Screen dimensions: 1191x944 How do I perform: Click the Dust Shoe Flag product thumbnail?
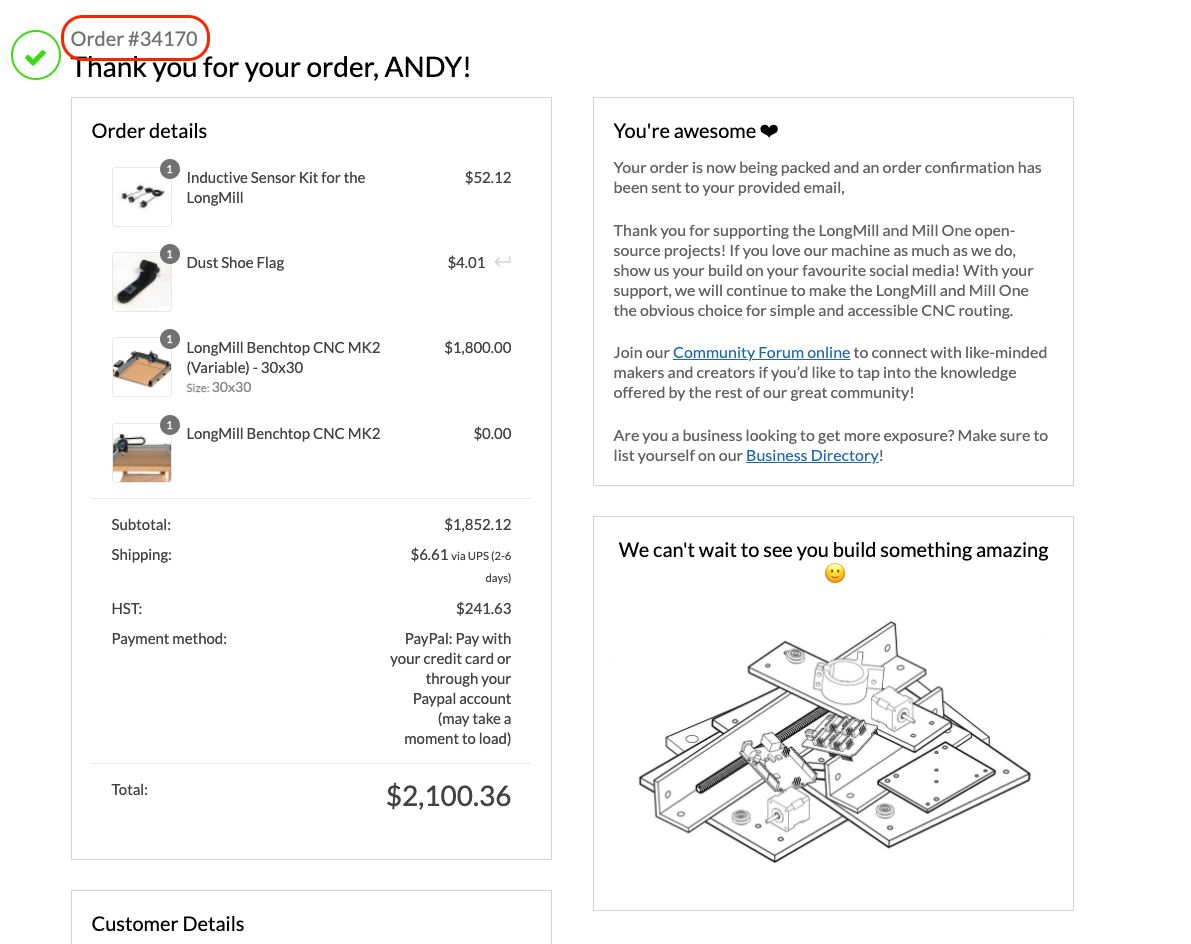[142, 282]
